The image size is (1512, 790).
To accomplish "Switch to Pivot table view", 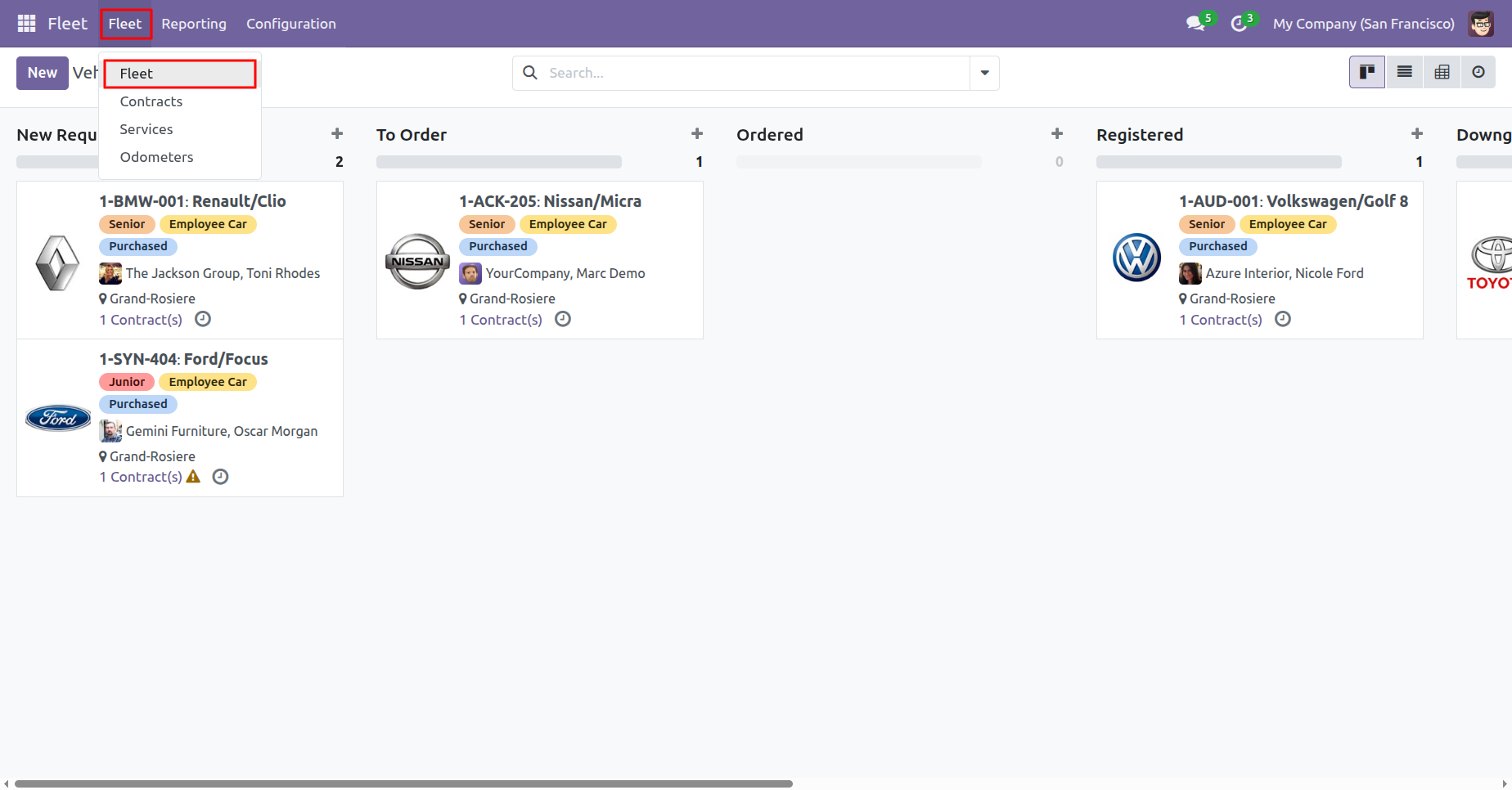I will (1442, 72).
